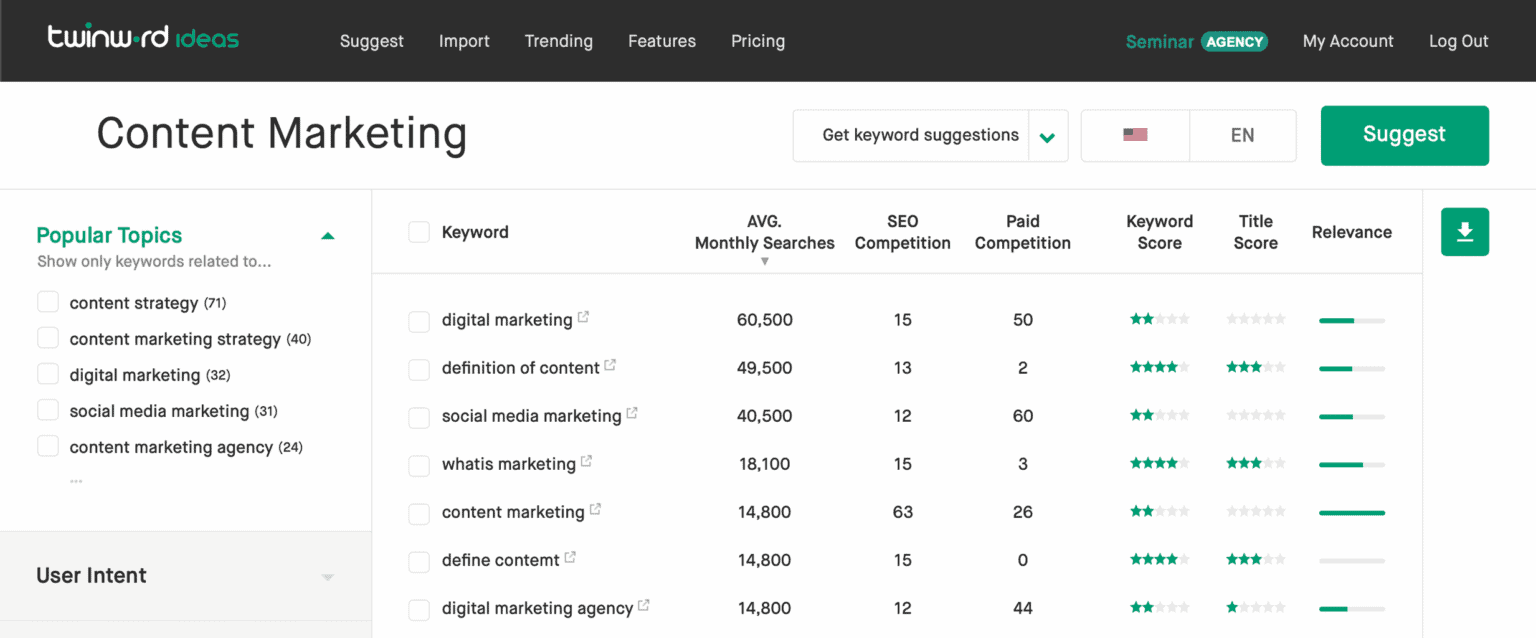Click relevance bar for digital marketing row

1352,320
